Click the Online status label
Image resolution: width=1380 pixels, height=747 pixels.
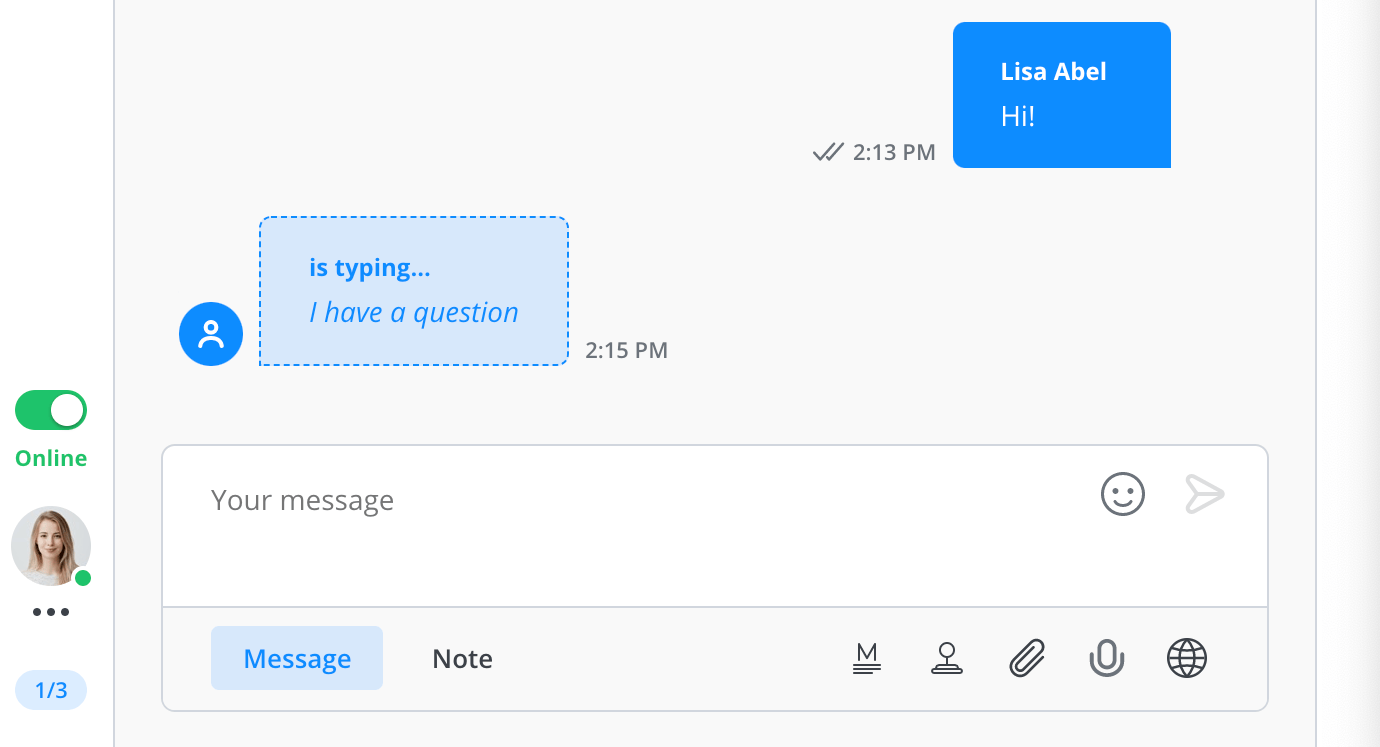coord(50,458)
